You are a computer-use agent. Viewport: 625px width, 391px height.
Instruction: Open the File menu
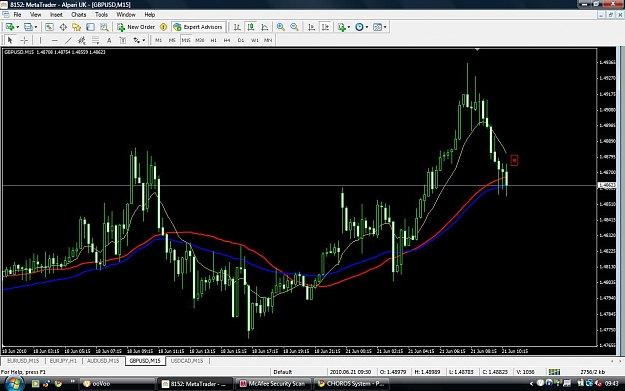pos(17,14)
